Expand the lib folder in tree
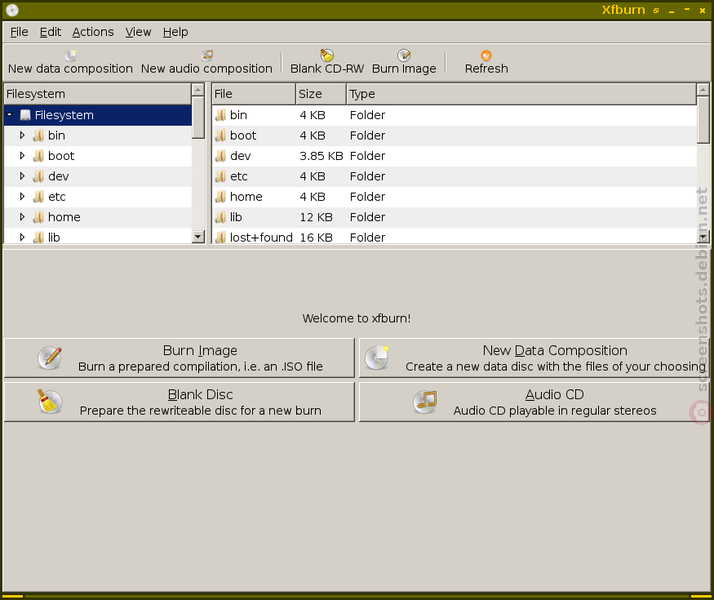 tap(22, 237)
